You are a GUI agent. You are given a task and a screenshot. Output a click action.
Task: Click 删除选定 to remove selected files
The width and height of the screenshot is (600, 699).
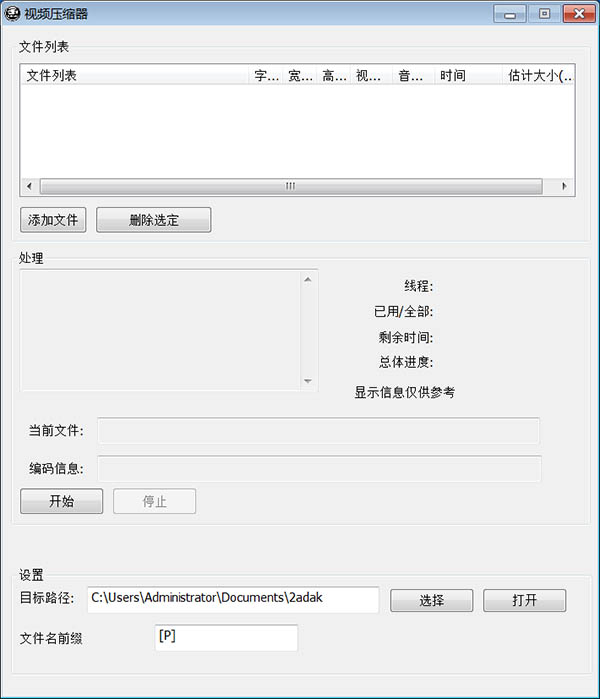coord(154,220)
